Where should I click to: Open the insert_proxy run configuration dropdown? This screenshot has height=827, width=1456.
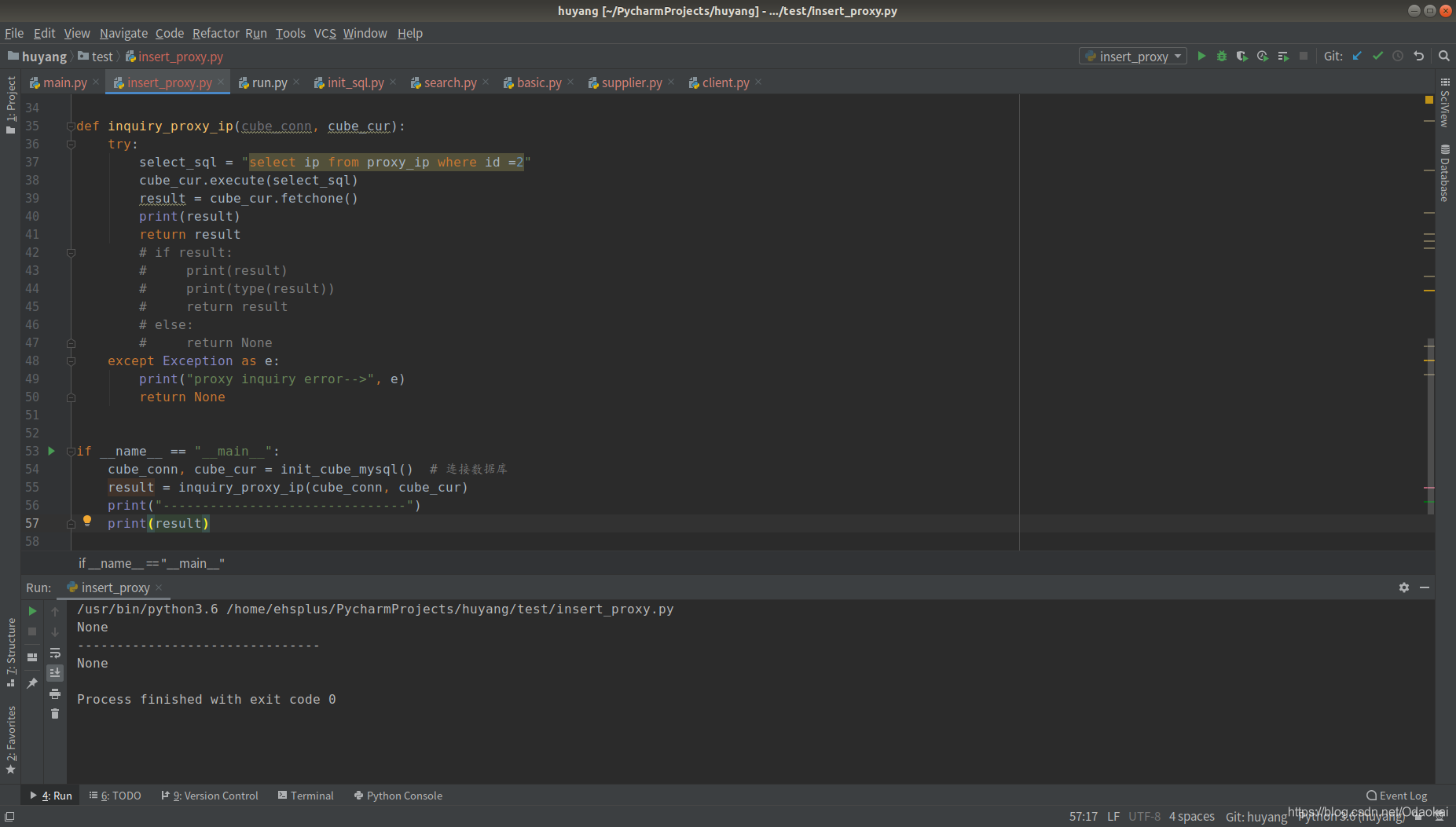click(x=1133, y=57)
